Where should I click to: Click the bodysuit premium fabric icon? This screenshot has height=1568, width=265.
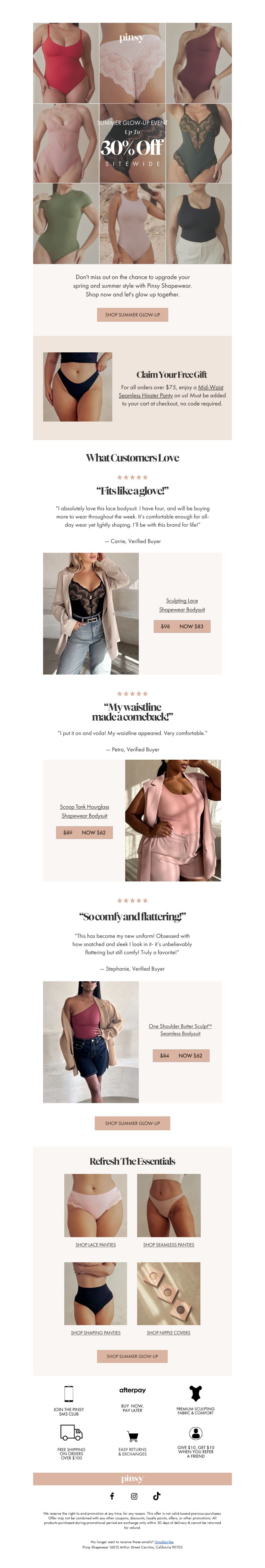click(x=195, y=1393)
